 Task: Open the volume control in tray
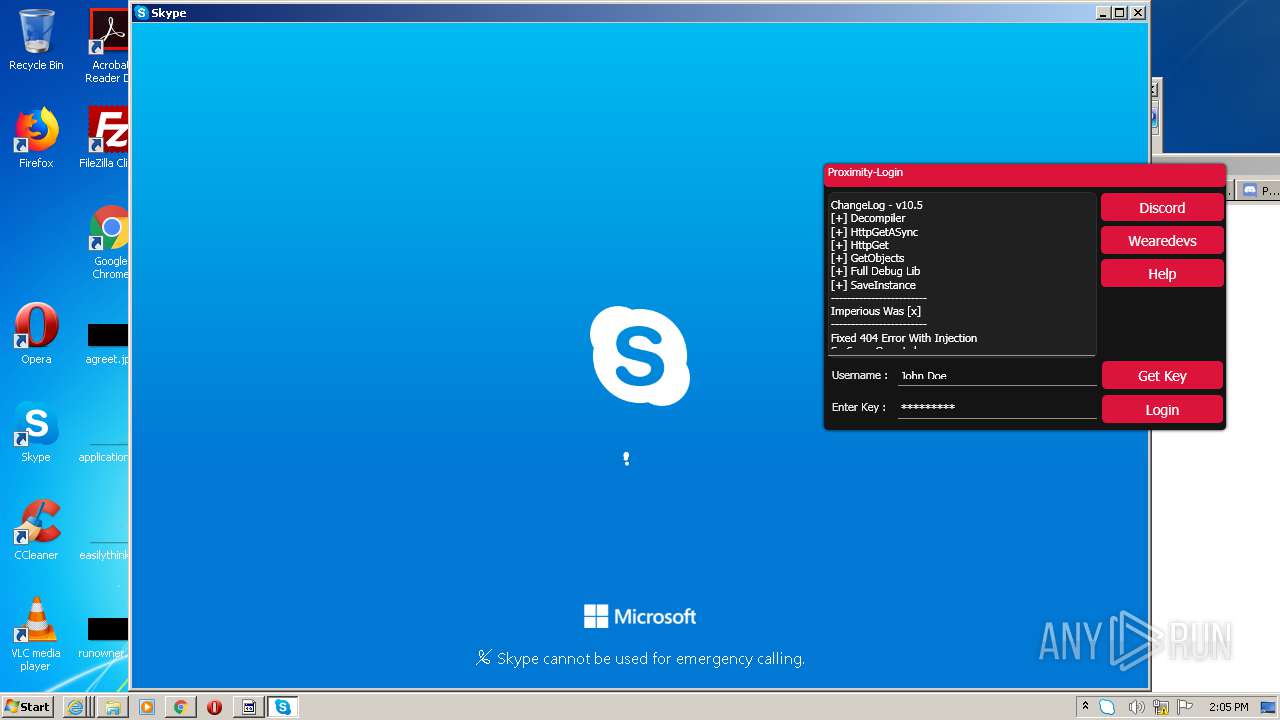[1135, 707]
